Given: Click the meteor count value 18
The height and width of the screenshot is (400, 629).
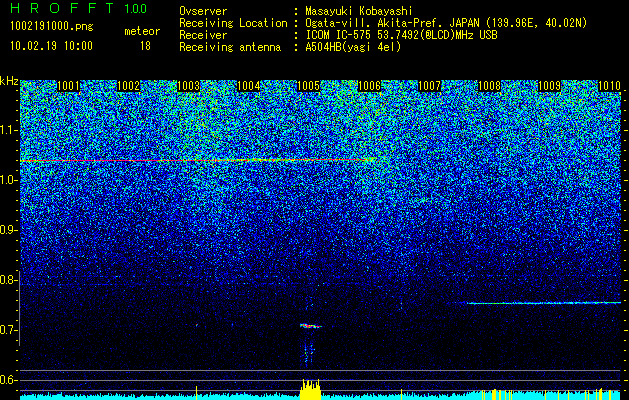Looking at the screenshot, I should pyautogui.click(x=145, y=46).
